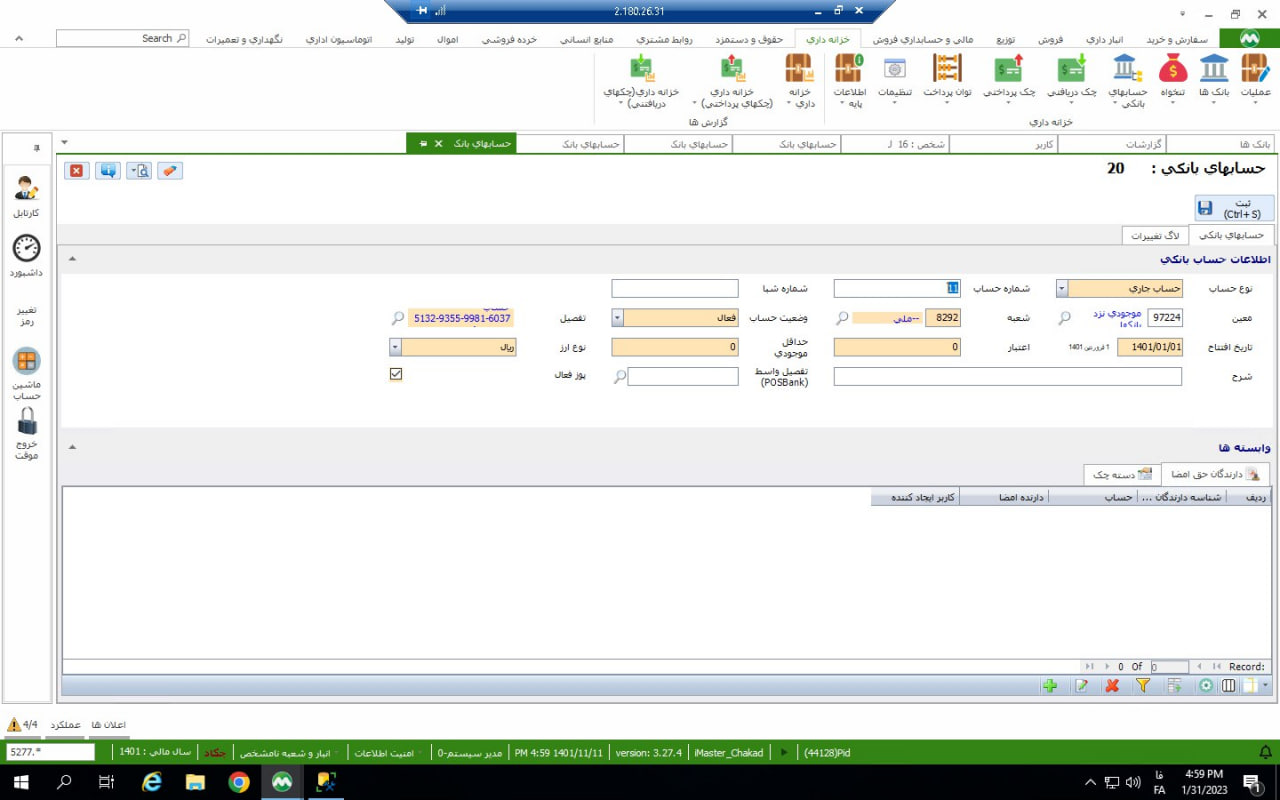Open the document tabs list dropdown arrow
Image resolution: width=1280 pixels, height=800 pixels.
tap(65, 143)
